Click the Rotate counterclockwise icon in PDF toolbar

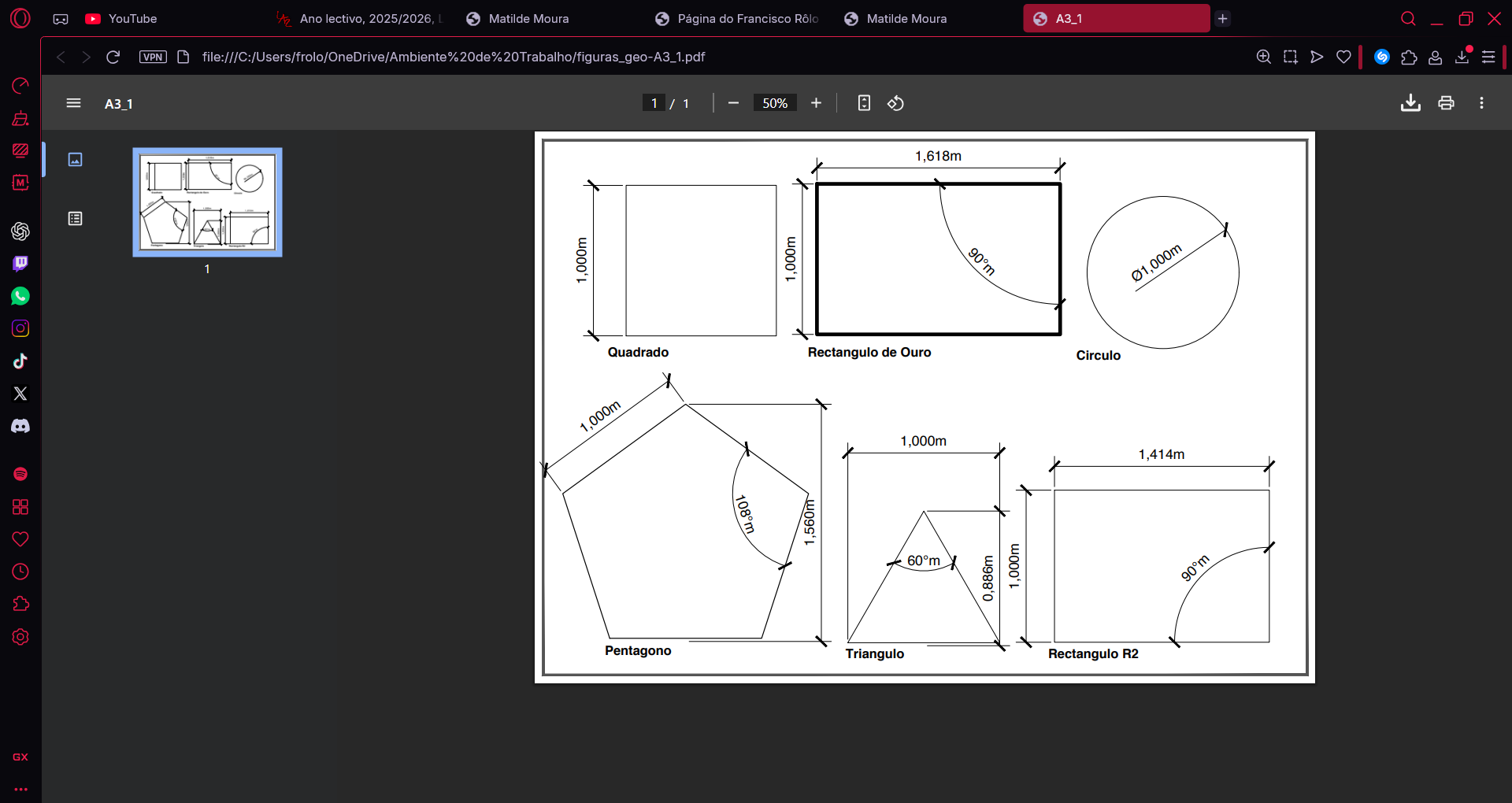click(x=895, y=103)
